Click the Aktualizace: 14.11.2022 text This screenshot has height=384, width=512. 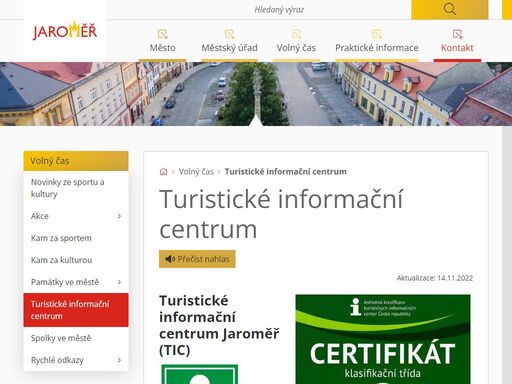pyautogui.click(x=435, y=278)
